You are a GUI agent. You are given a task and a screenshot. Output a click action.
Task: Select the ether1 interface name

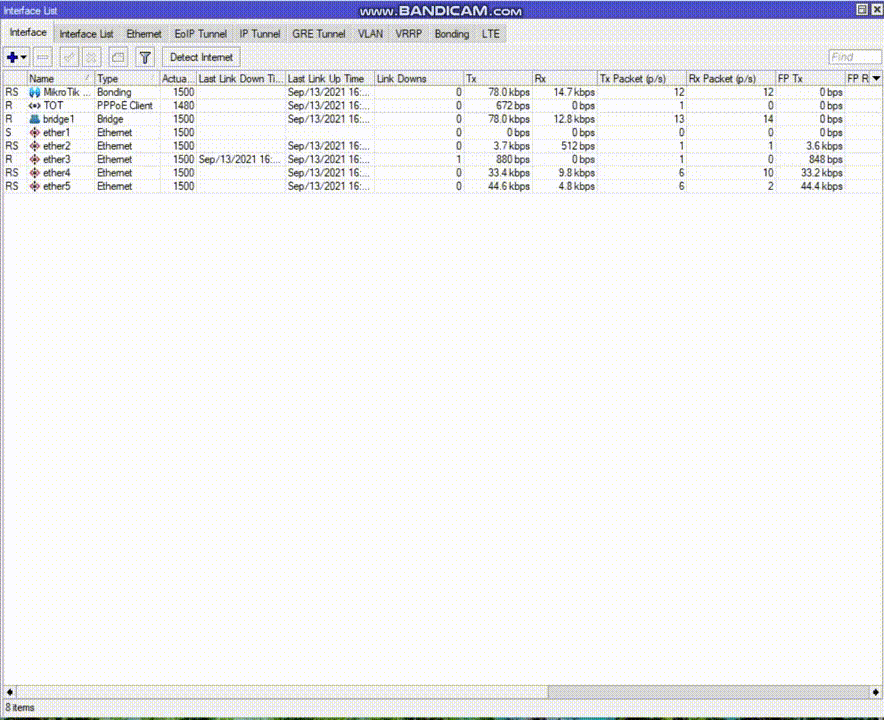click(x=56, y=132)
